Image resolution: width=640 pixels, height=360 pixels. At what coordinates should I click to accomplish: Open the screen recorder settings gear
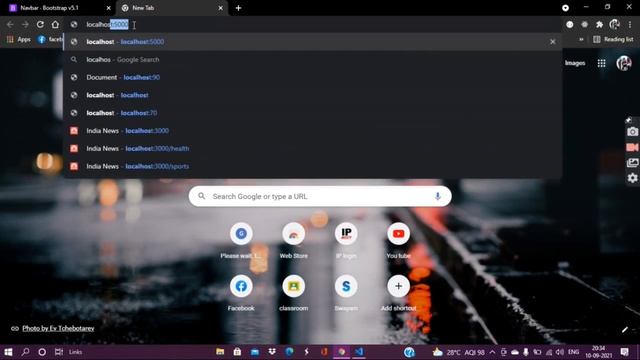(x=632, y=178)
